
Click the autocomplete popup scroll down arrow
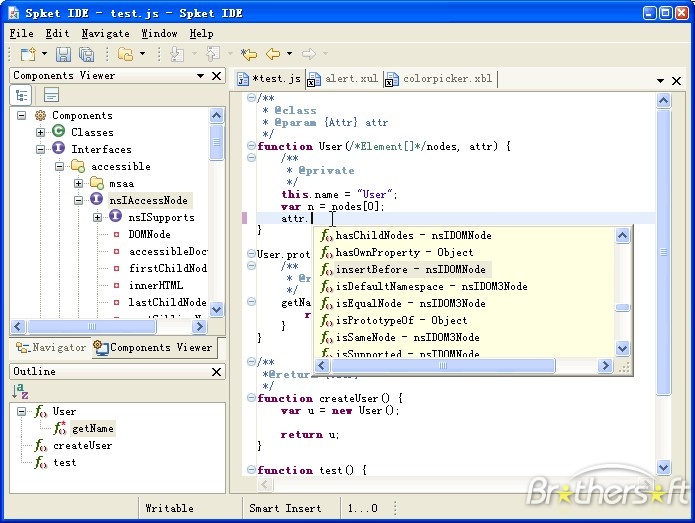coord(623,348)
